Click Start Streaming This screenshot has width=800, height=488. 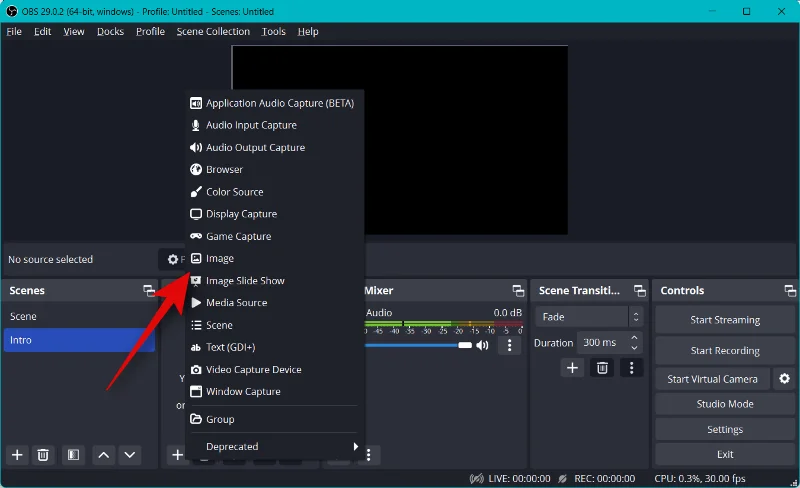[x=725, y=320]
